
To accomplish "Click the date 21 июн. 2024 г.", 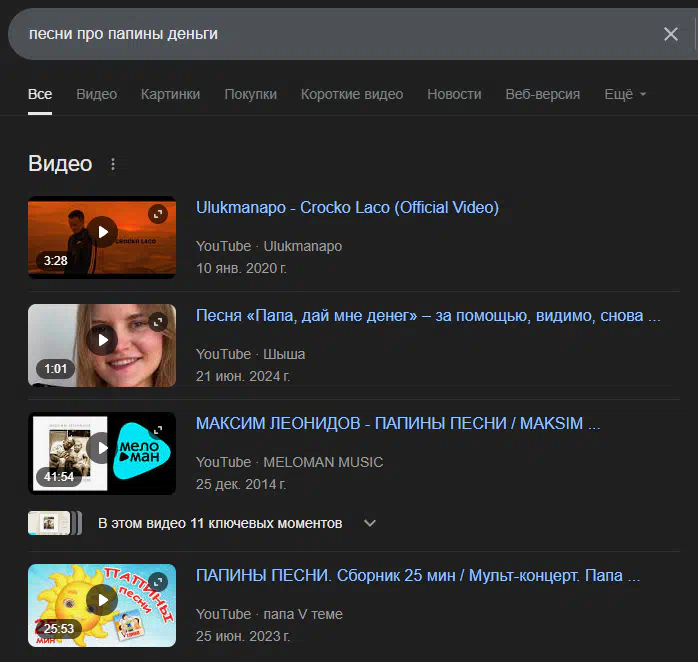I will point(243,377).
